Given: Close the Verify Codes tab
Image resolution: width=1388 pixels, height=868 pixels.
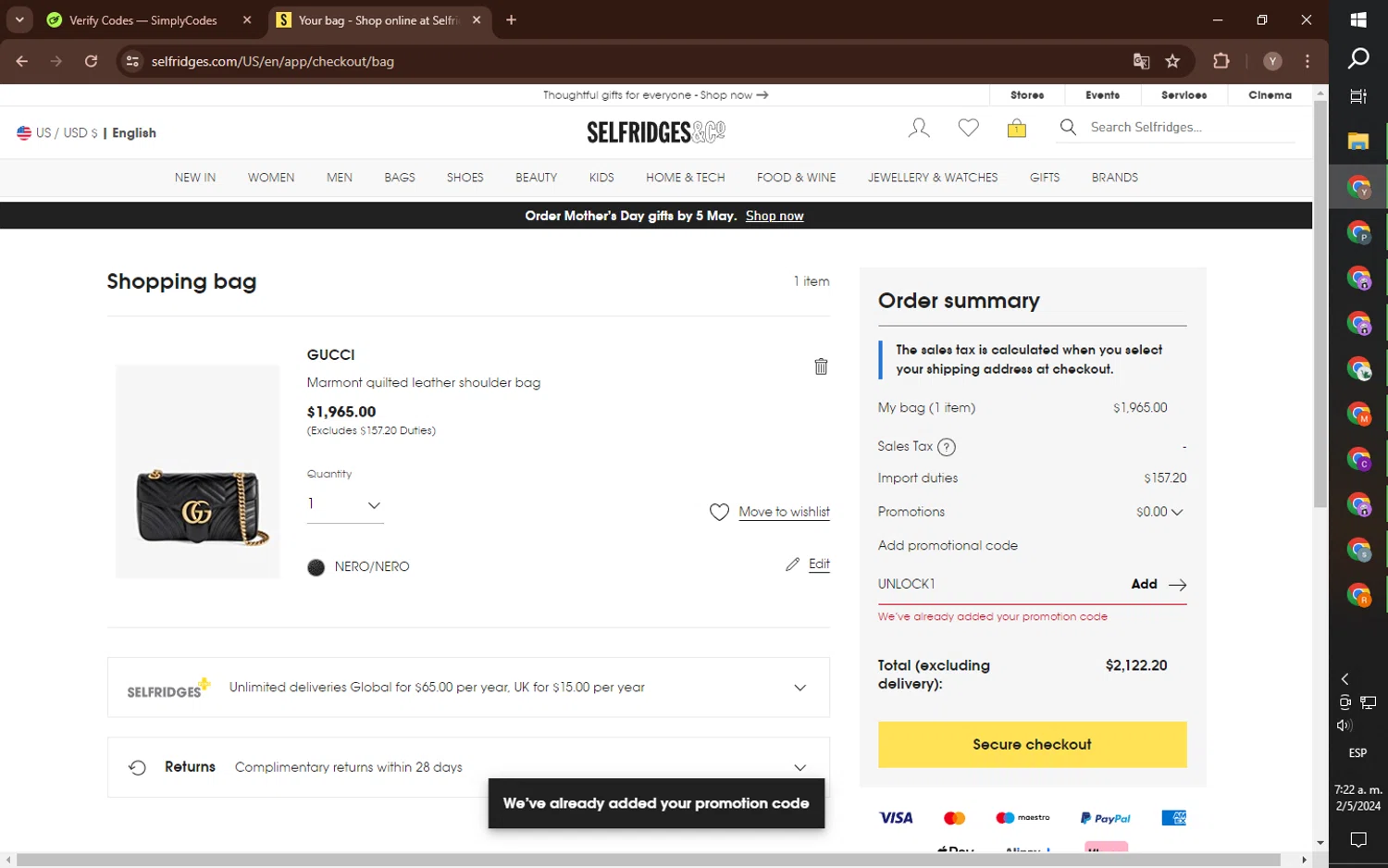Looking at the screenshot, I should [x=247, y=19].
